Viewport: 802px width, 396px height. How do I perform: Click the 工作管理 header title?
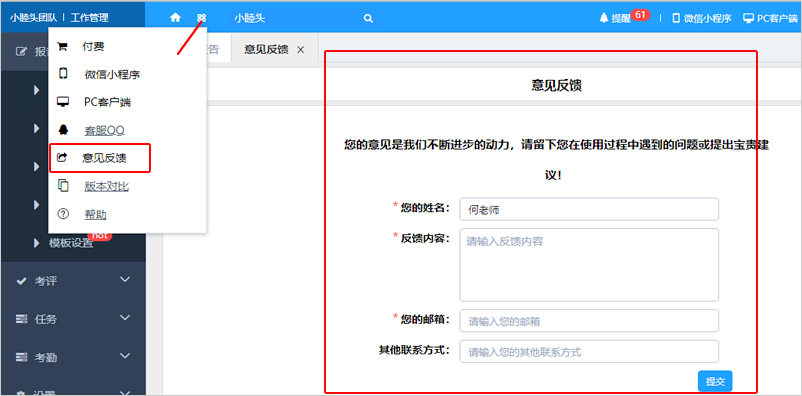tap(90, 18)
